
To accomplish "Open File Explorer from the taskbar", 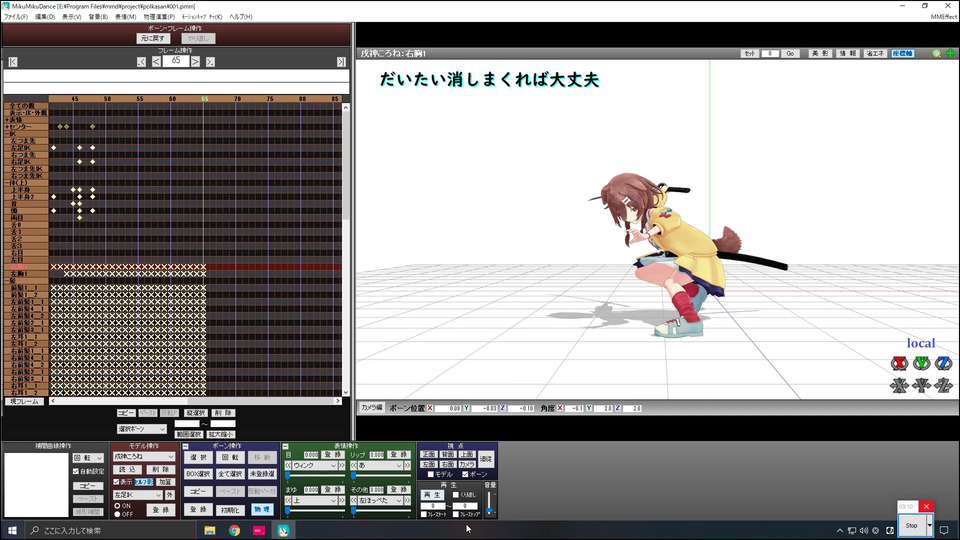I will pyautogui.click(x=210, y=530).
